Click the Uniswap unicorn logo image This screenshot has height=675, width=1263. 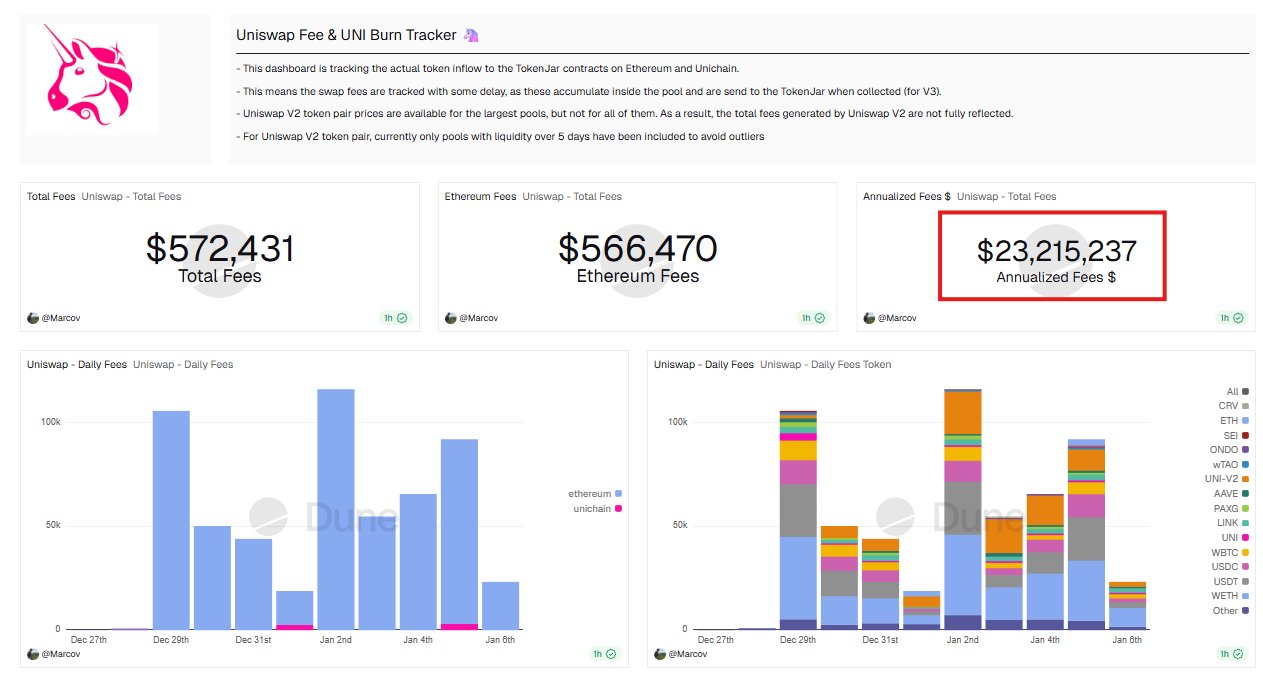point(91,79)
